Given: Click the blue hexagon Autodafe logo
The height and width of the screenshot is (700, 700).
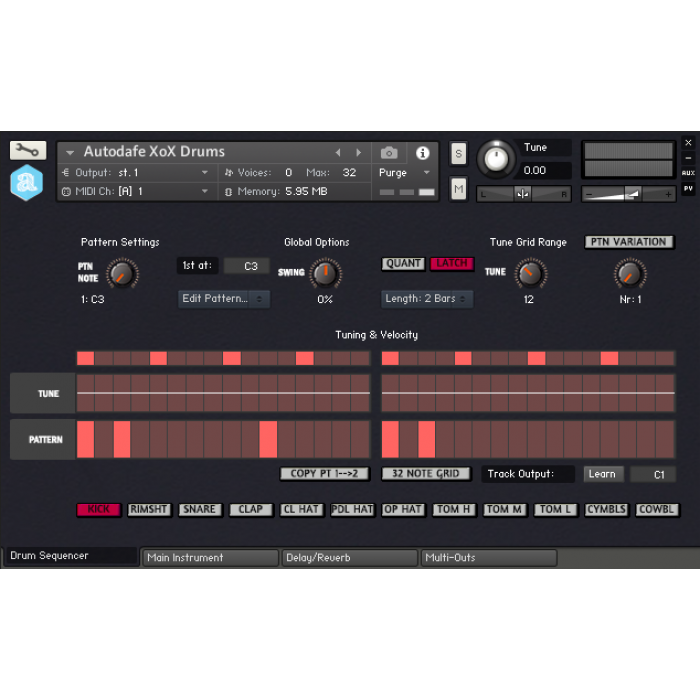Looking at the screenshot, I should (27, 182).
